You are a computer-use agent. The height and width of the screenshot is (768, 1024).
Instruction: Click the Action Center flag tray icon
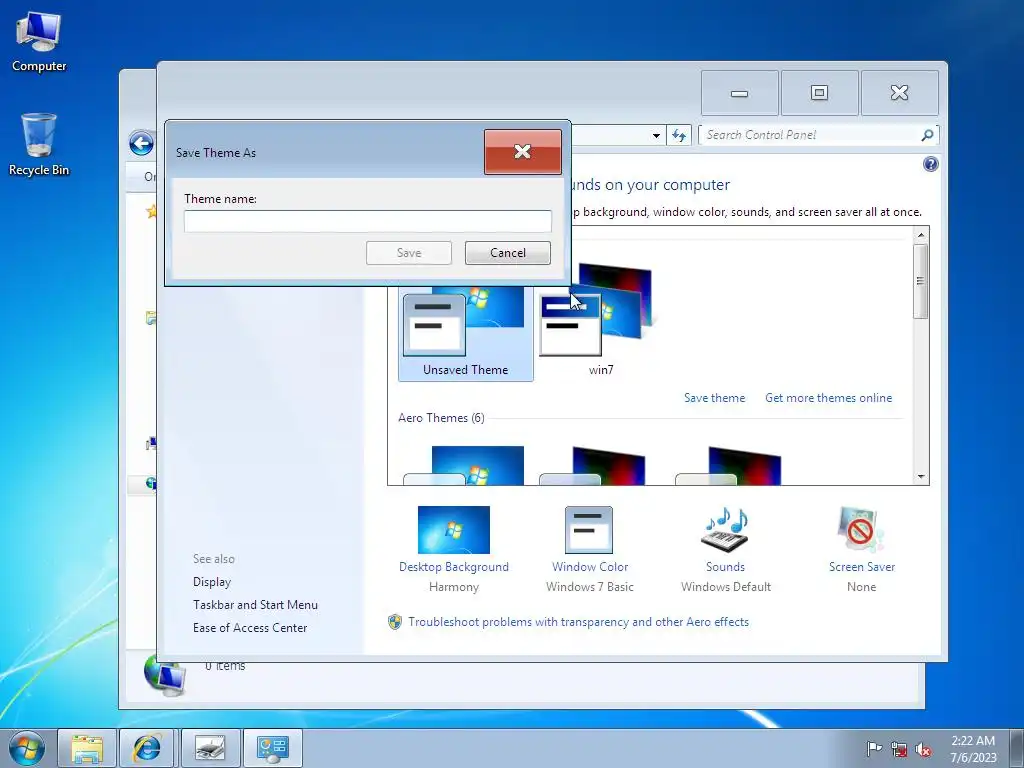coord(874,749)
